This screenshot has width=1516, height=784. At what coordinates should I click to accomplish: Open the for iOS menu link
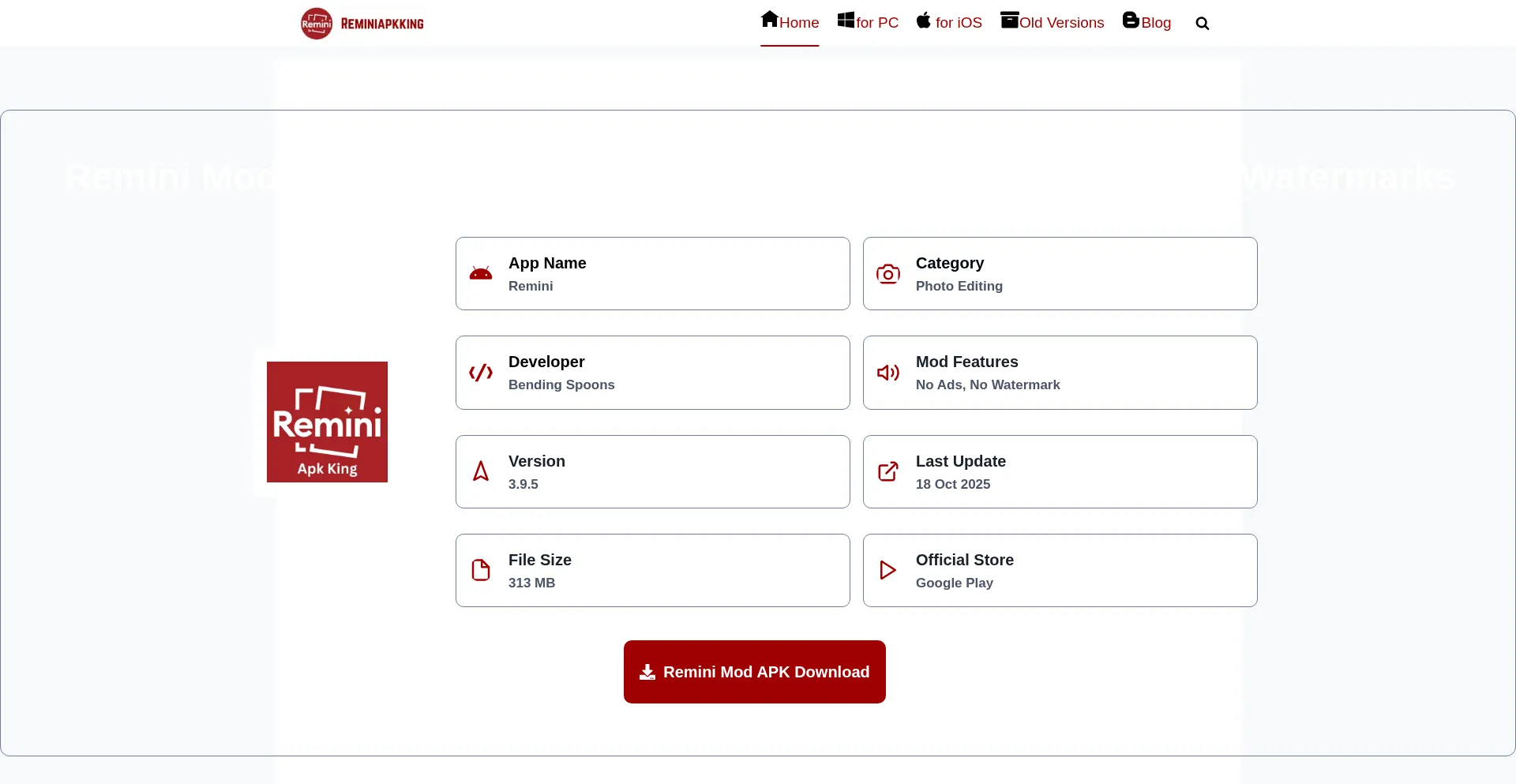[x=949, y=22]
